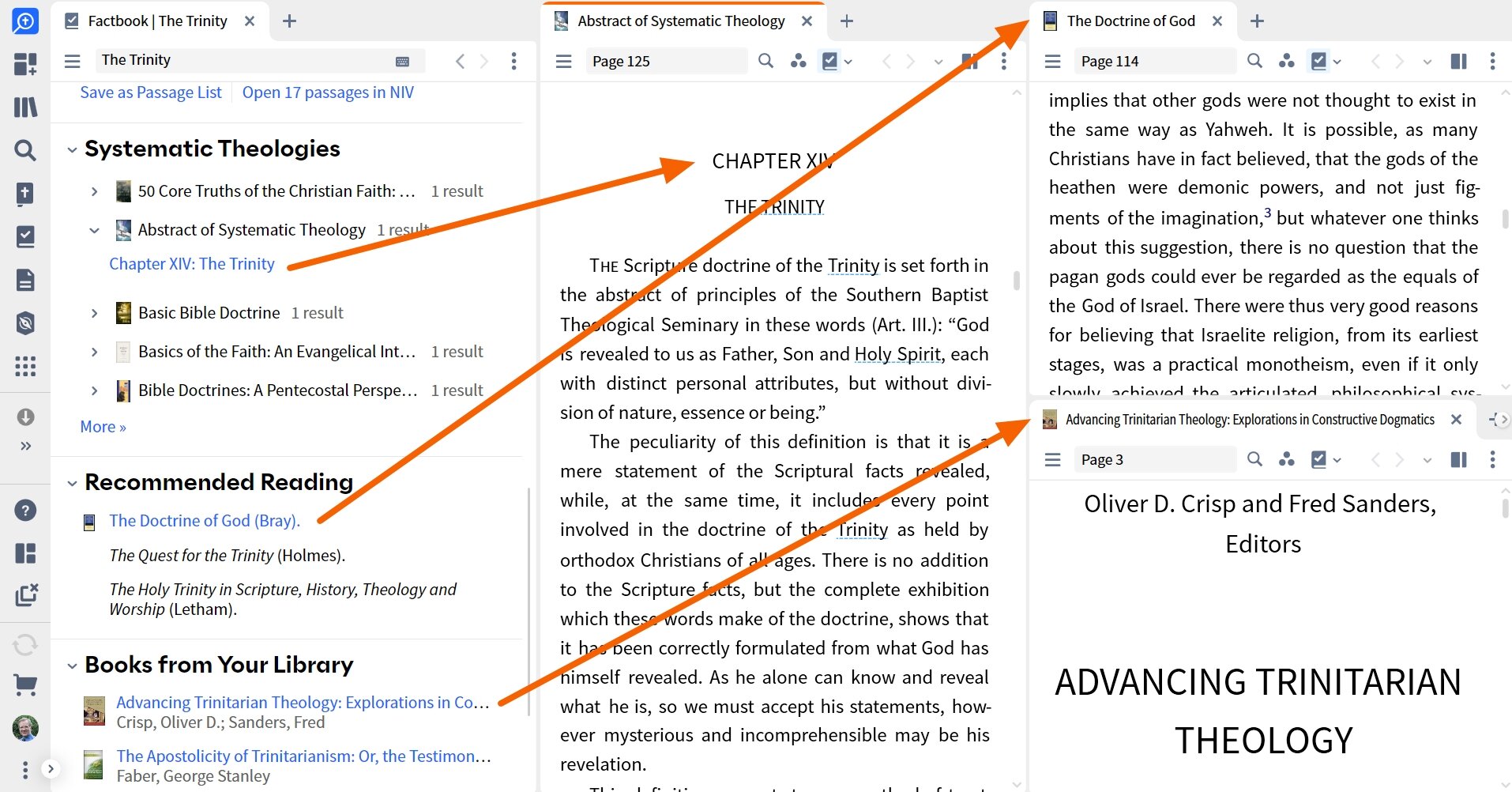Open the Documents icon in left sidebar
The width and height of the screenshot is (1512, 792).
[x=25, y=280]
